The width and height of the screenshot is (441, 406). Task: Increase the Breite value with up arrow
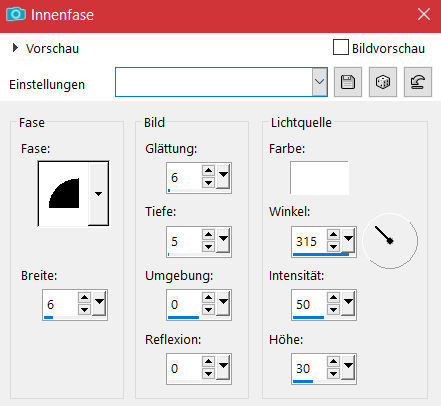[84, 297]
